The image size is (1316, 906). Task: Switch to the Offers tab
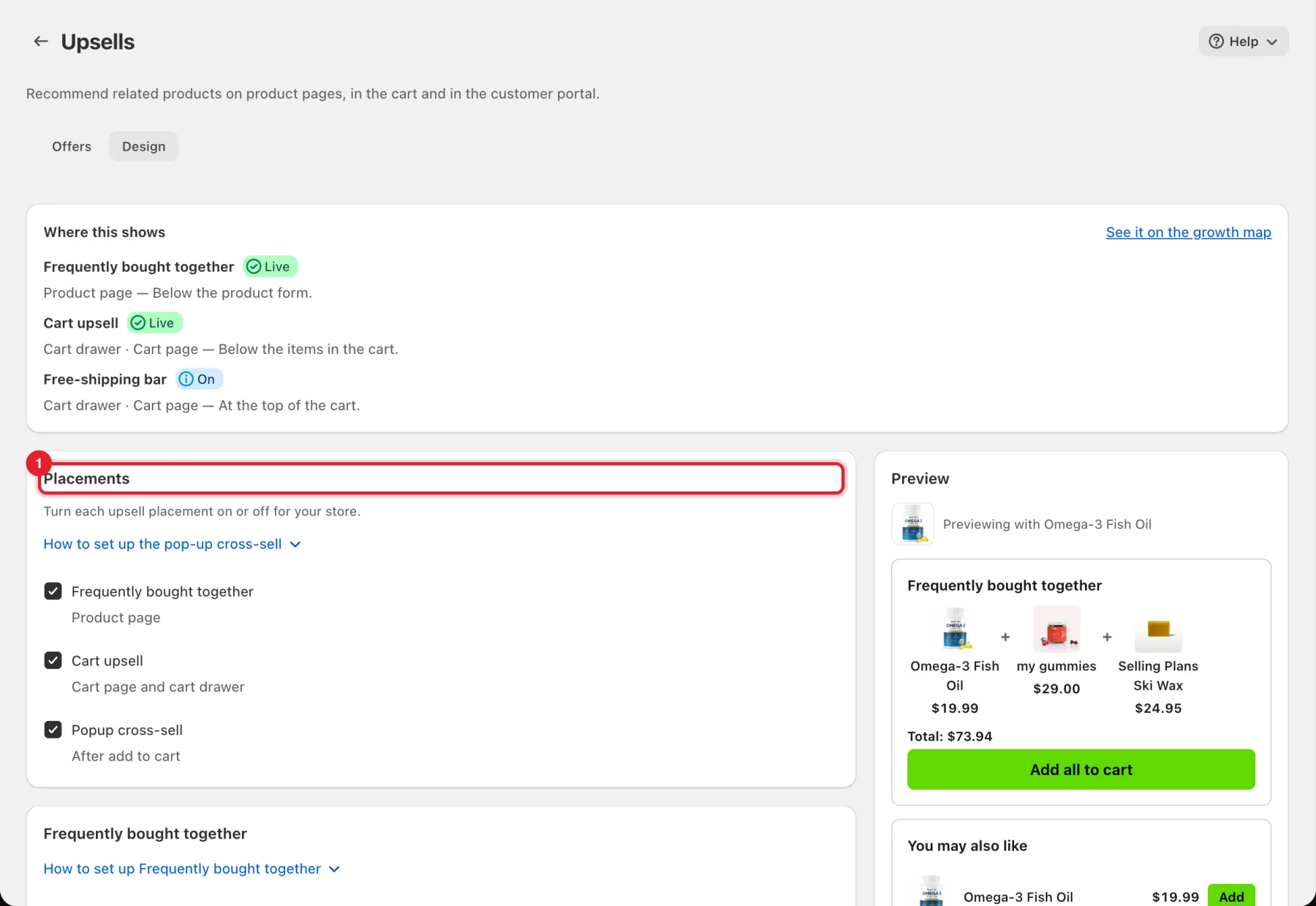72,146
